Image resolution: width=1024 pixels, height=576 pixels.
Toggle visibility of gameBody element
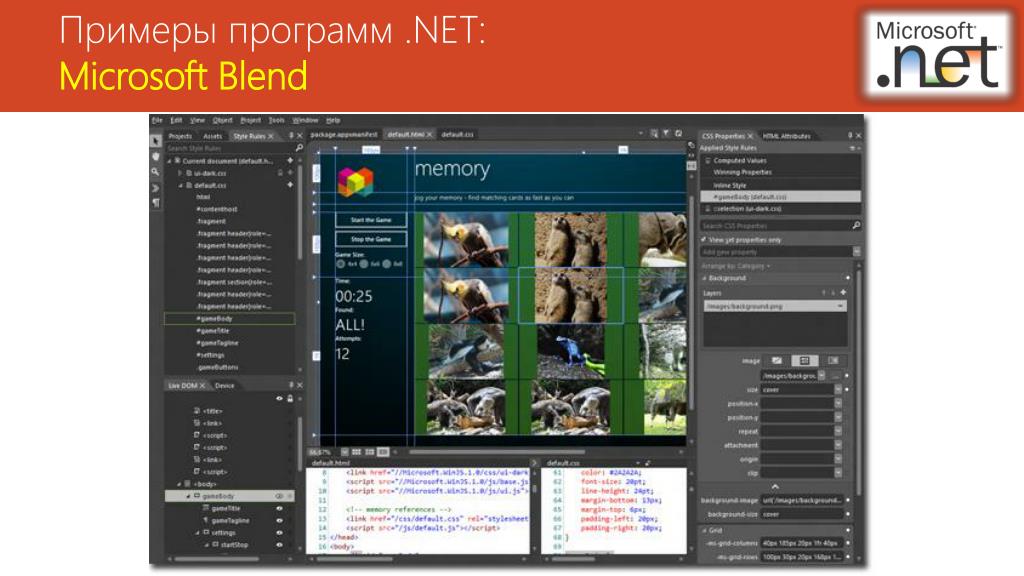click(x=280, y=496)
